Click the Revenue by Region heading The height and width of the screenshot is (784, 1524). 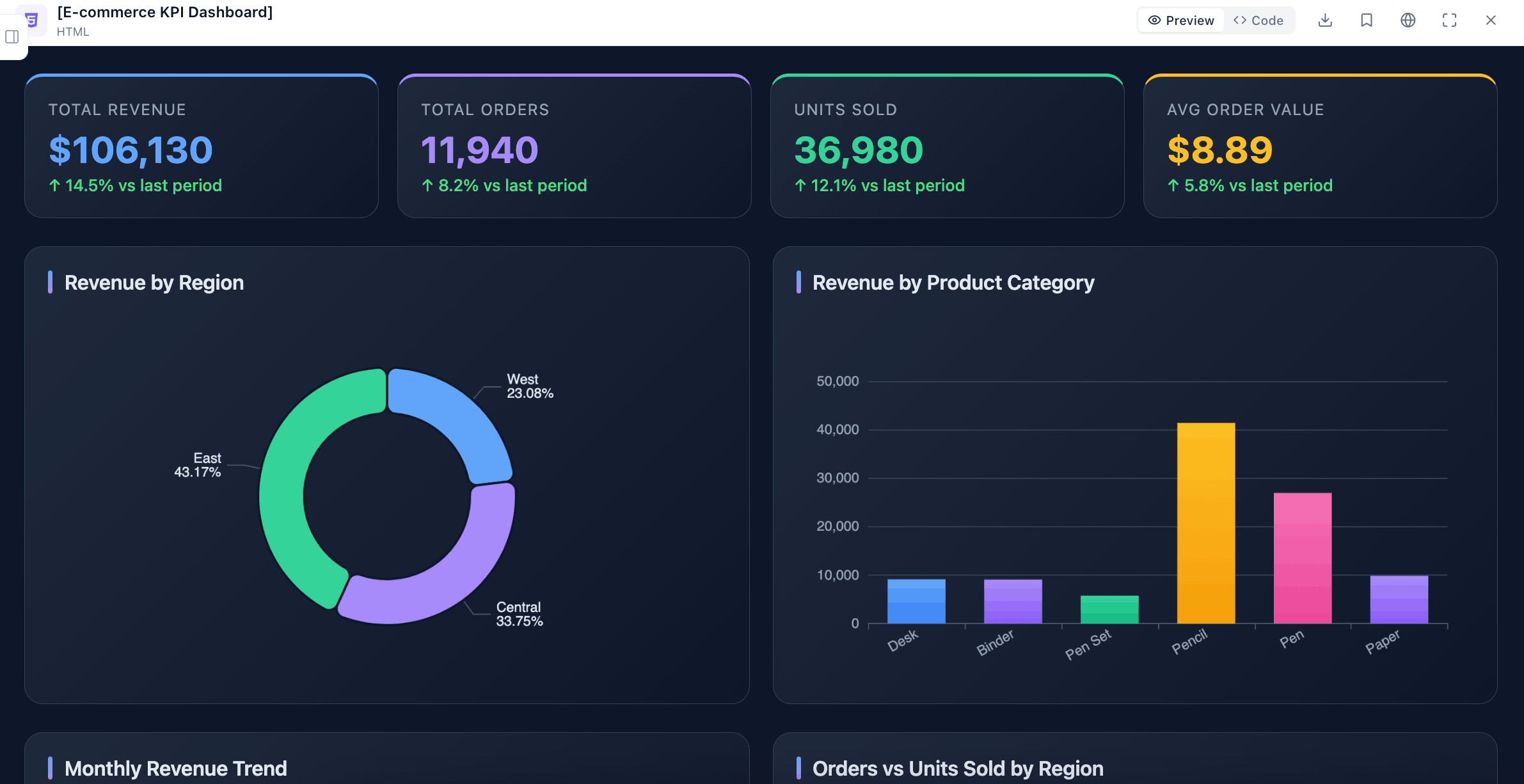point(154,283)
